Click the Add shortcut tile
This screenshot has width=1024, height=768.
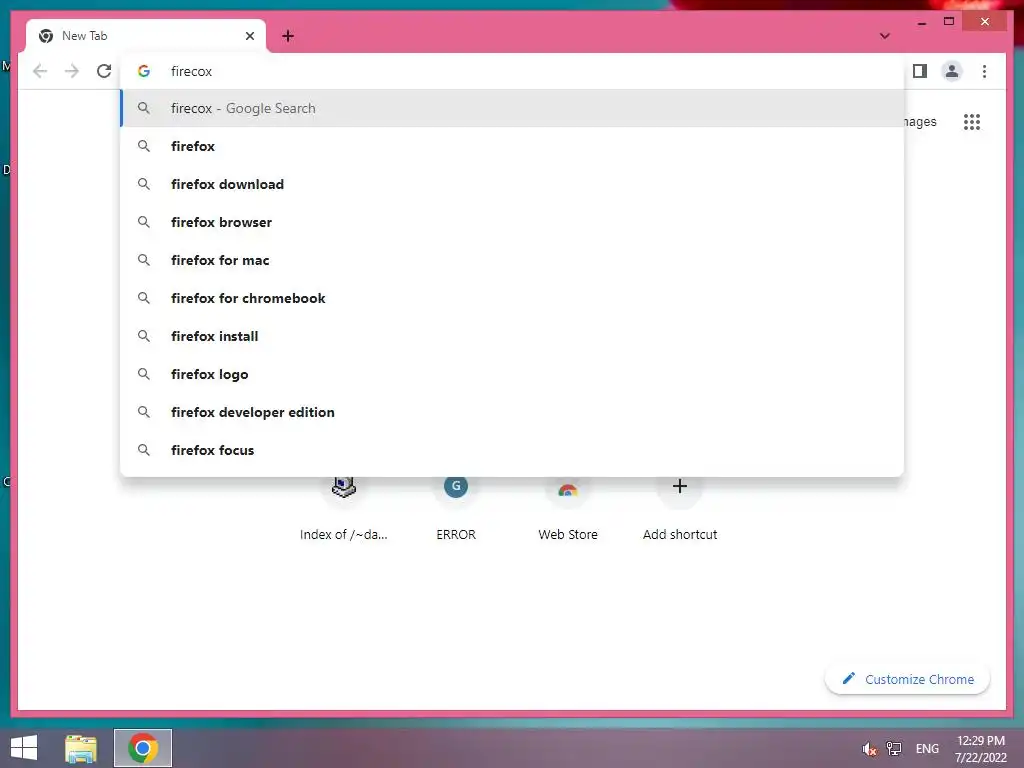(680, 508)
